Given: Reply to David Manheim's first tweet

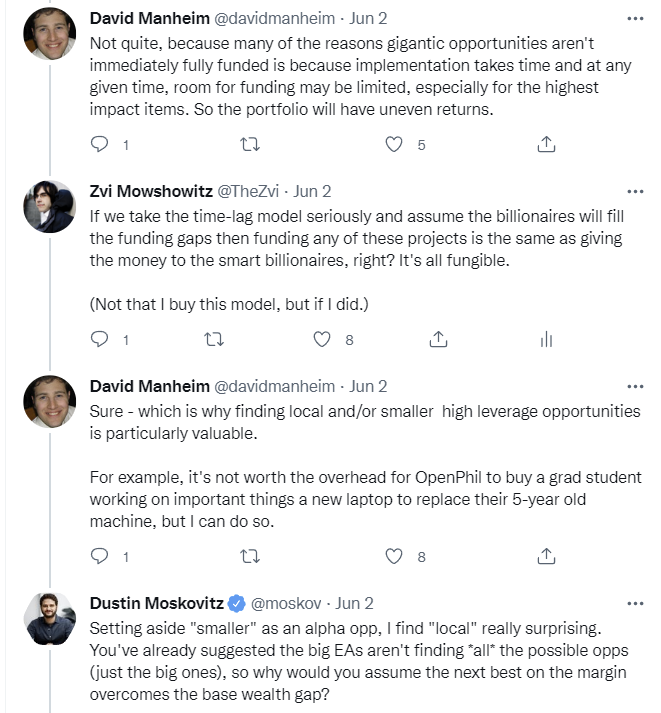Looking at the screenshot, I should [x=99, y=145].
